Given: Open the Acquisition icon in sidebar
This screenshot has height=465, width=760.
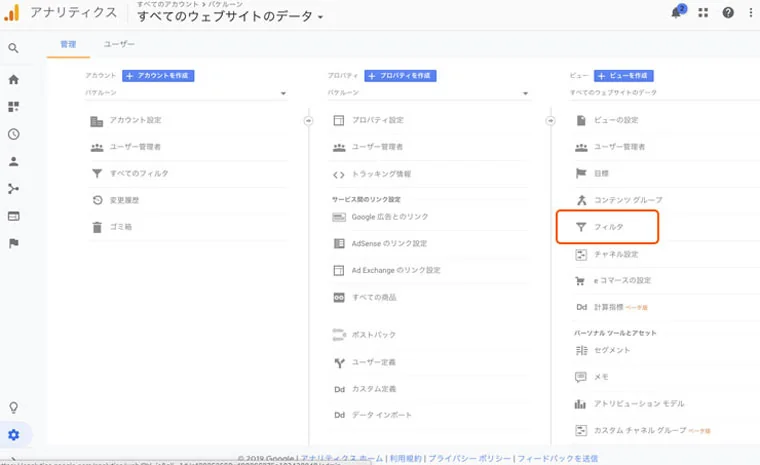Looking at the screenshot, I should coord(14,189).
